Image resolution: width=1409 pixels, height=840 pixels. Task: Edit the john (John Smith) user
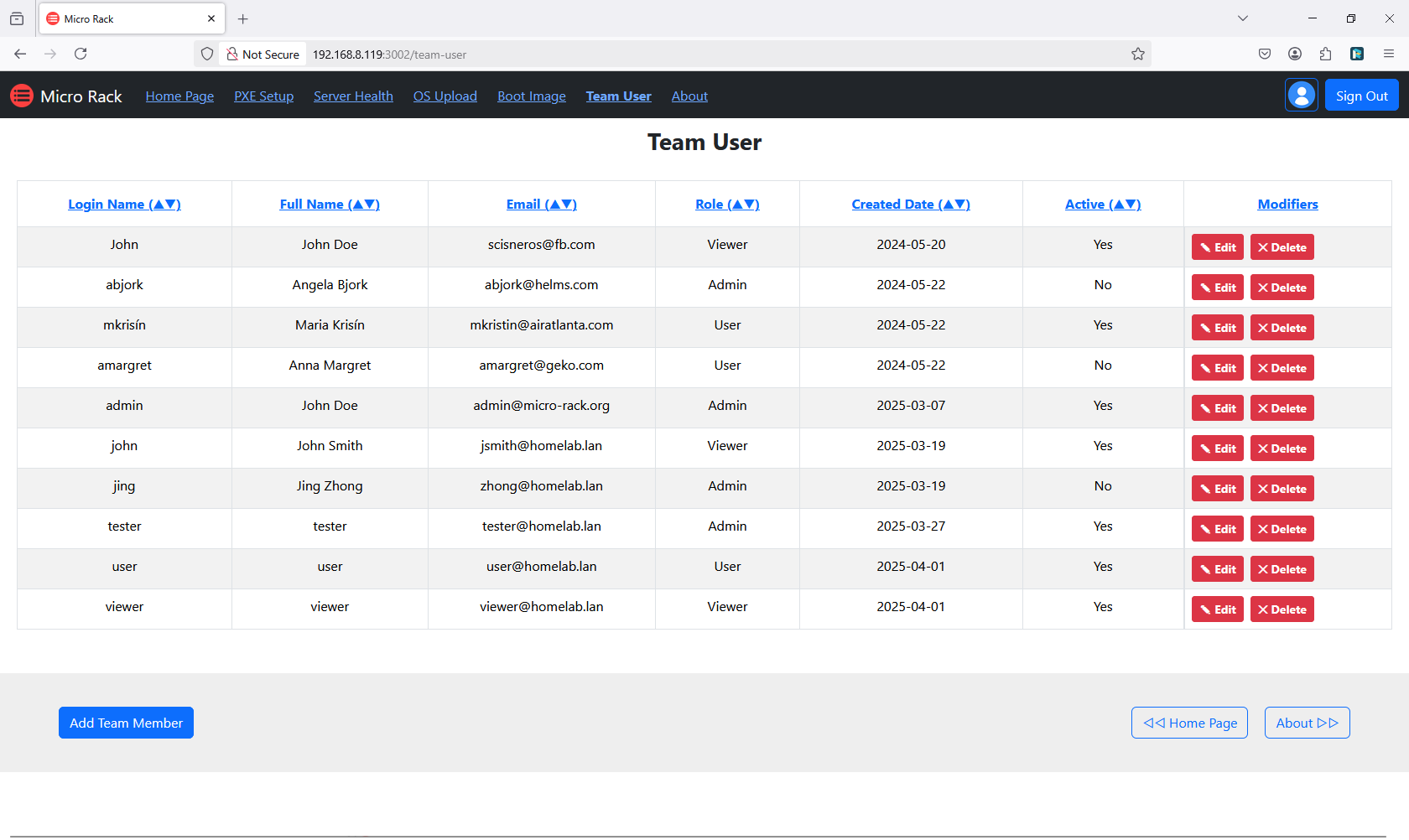click(x=1218, y=449)
